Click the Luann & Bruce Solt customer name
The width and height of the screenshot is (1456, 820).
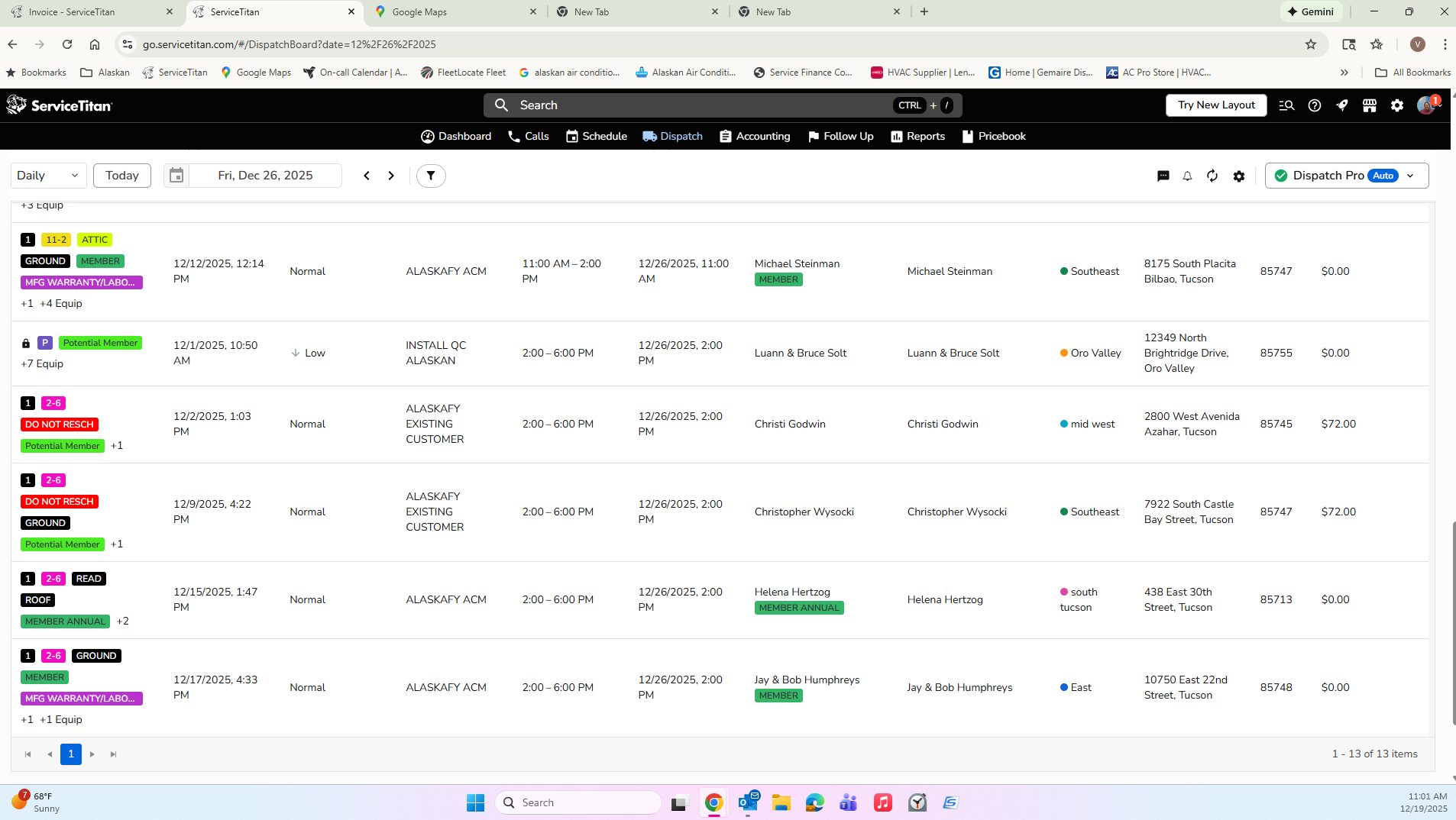[801, 353]
